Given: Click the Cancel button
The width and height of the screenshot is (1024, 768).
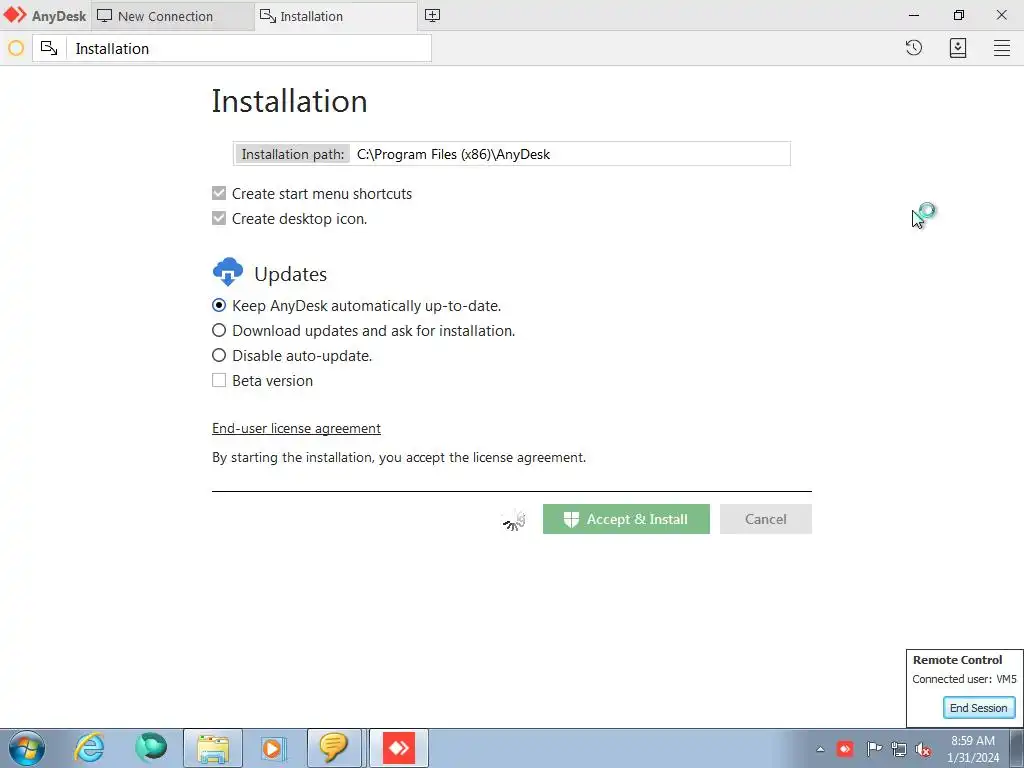Looking at the screenshot, I should click(x=765, y=519).
